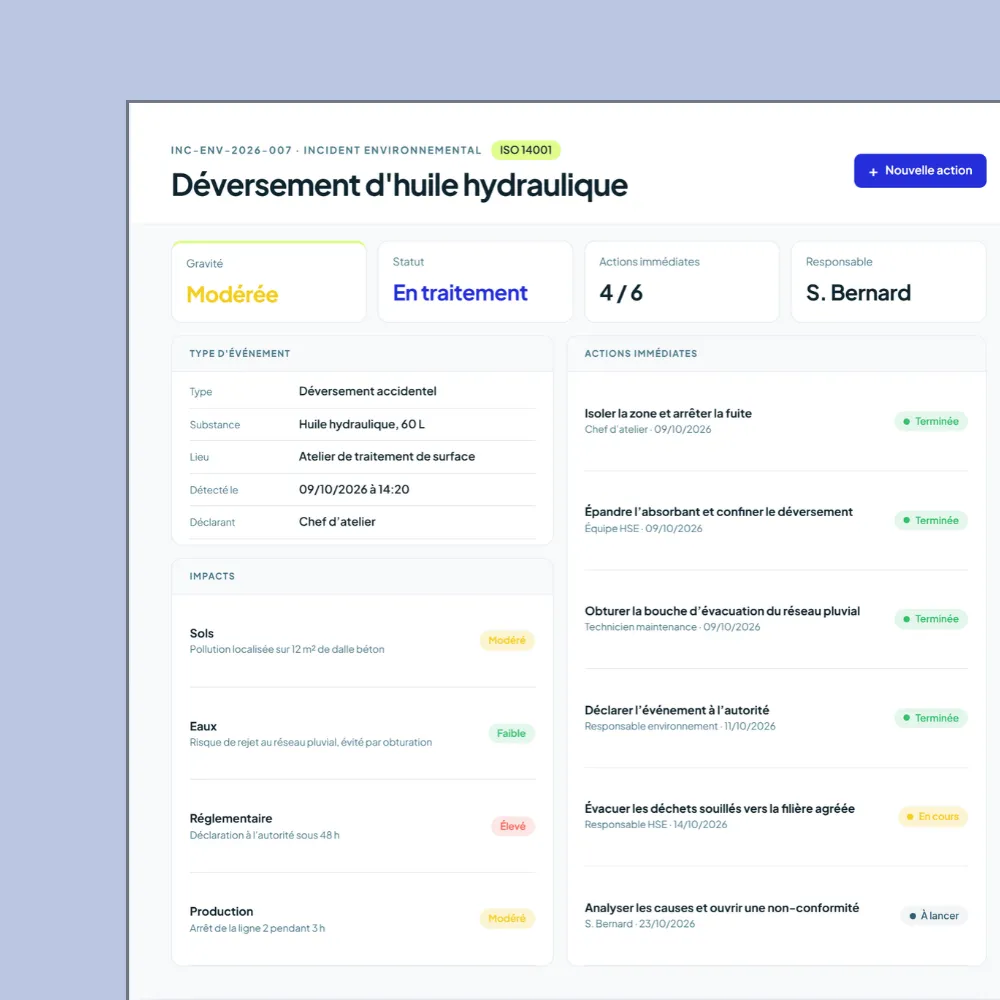
Task: Open action Analyser les causes et ouvrir une non-conformité
Action: pyautogui.click(x=776, y=916)
